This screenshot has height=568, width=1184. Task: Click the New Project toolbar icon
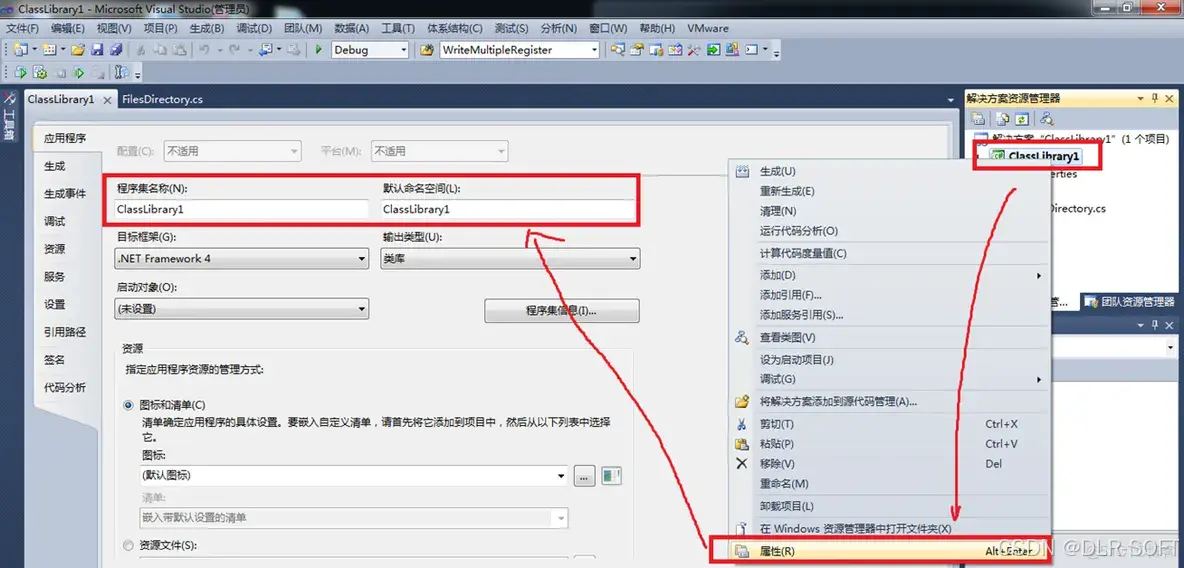pyautogui.click(x=20, y=50)
